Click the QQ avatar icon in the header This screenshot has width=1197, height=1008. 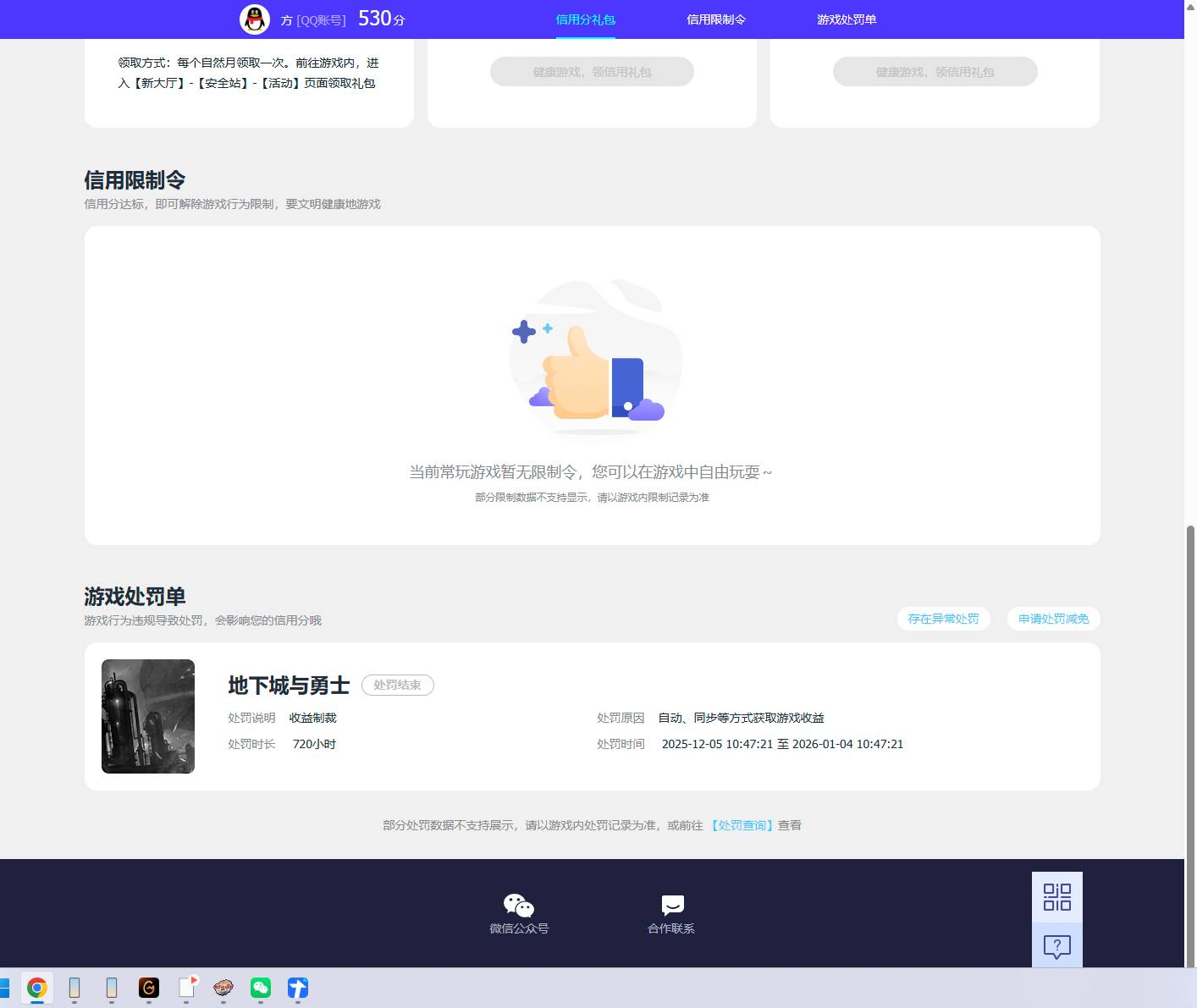[253, 19]
